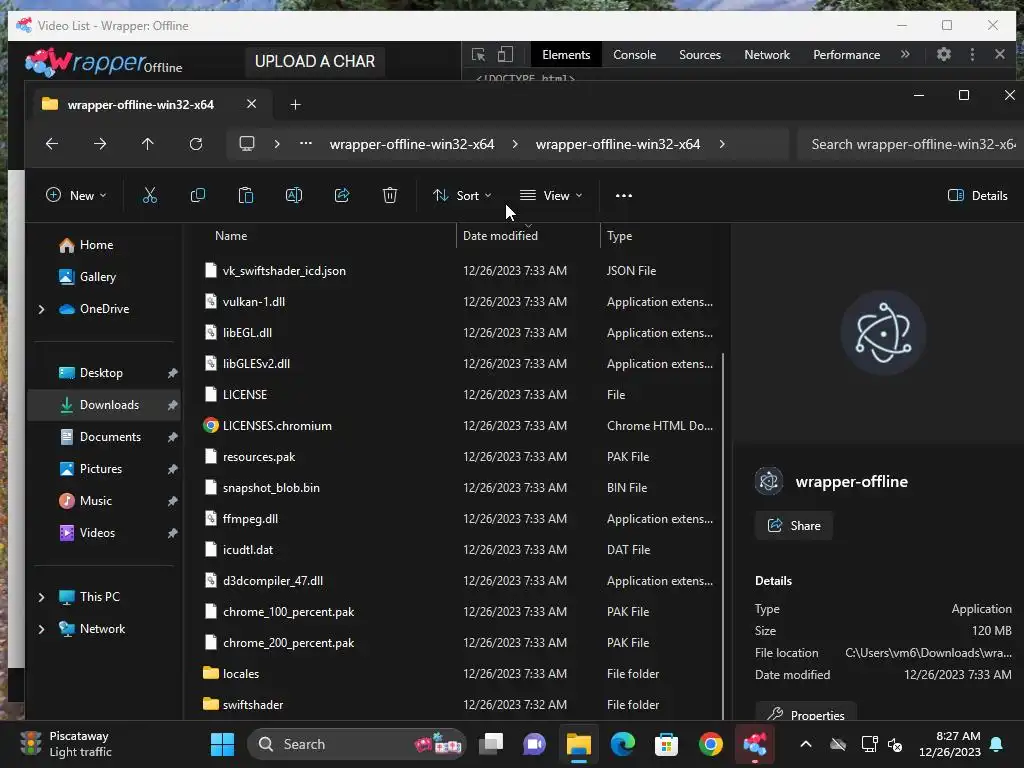Open the View dropdown menu
Image resolution: width=1024 pixels, height=768 pixels.
coord(551,195)
